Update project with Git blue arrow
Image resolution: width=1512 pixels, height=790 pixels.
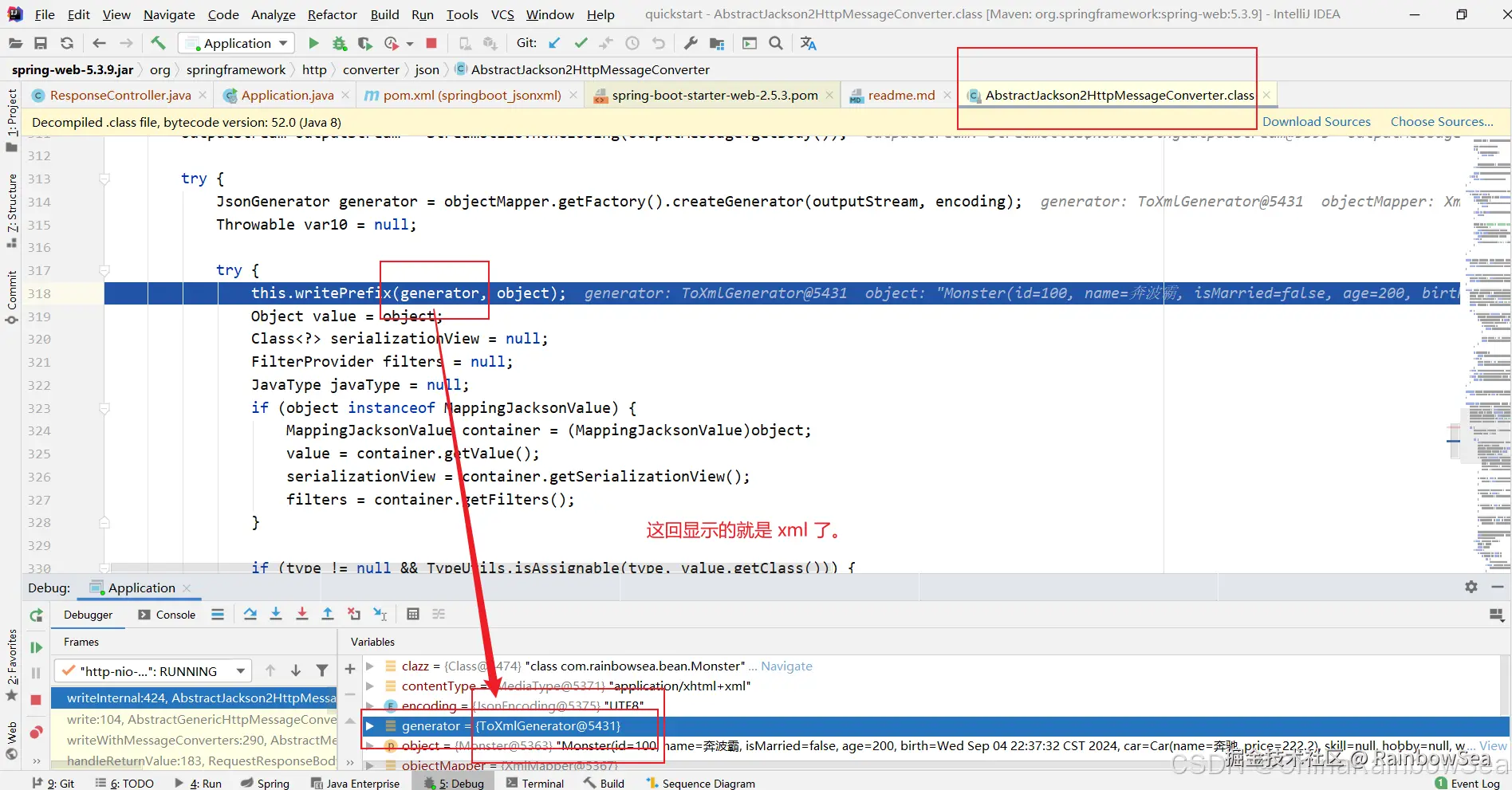click(554, 43)
